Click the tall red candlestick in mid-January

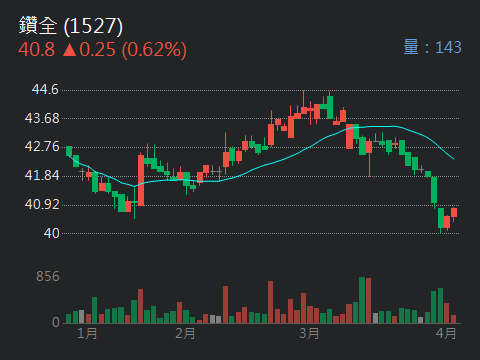coord(141,180)
